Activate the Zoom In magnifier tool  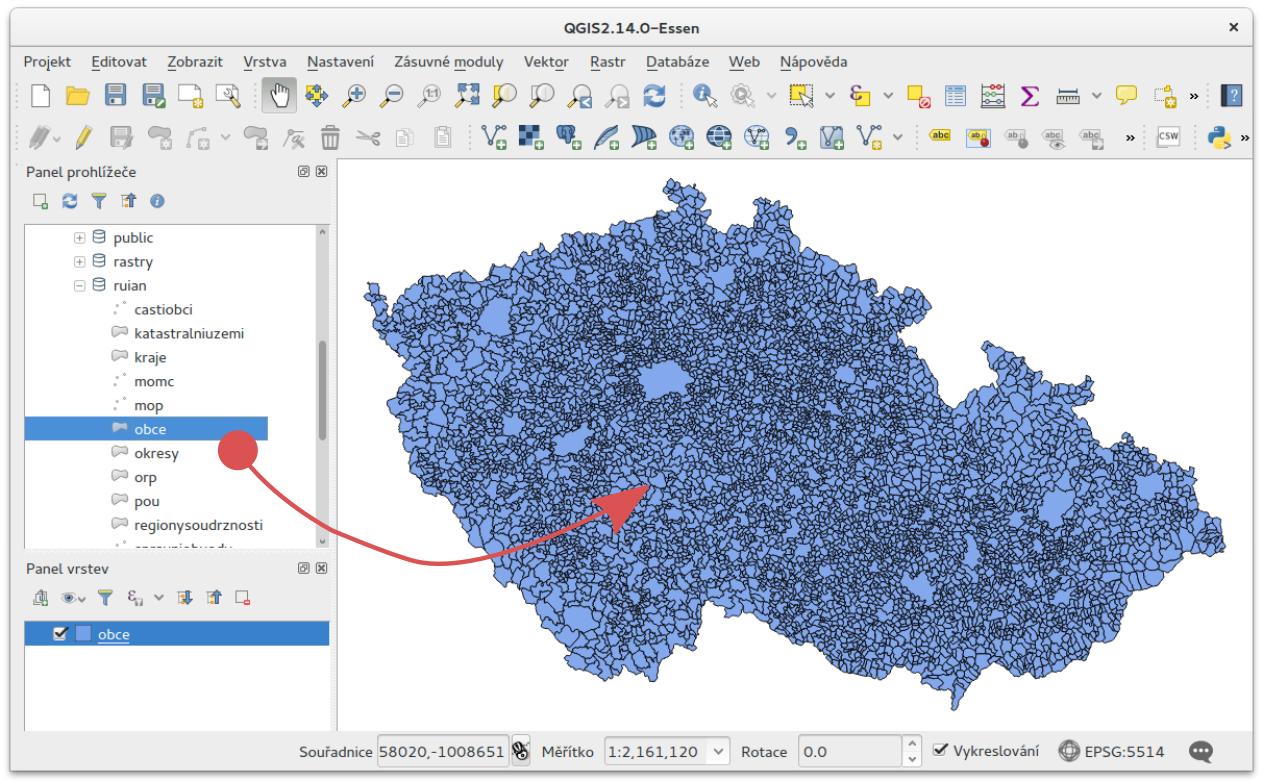pyautogui.click(x=354, y=96)
